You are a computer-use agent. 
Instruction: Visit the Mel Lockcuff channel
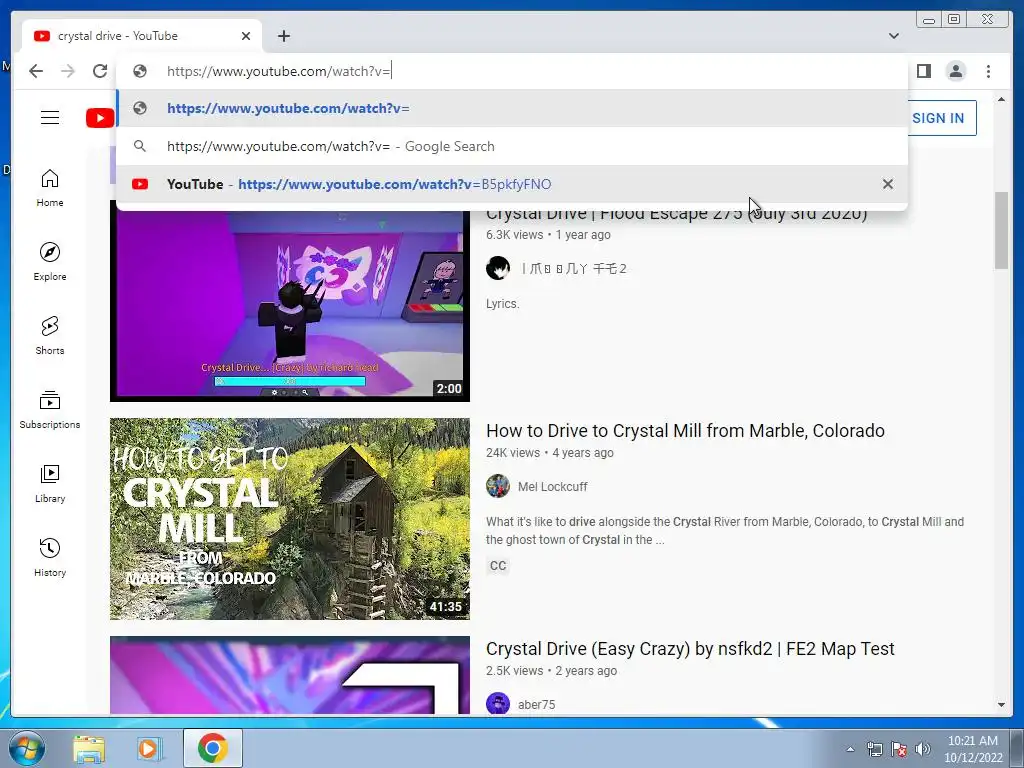552,487
